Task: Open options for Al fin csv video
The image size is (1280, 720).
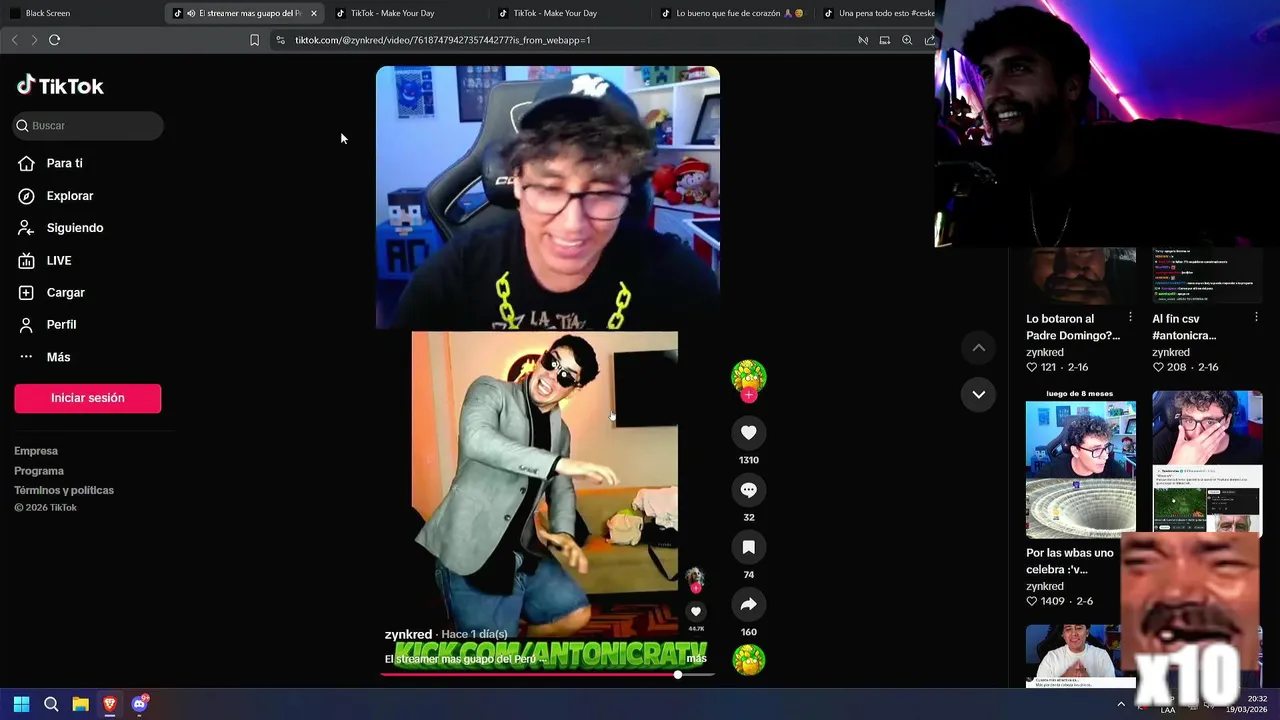Action: click(x=1256, y=317)
